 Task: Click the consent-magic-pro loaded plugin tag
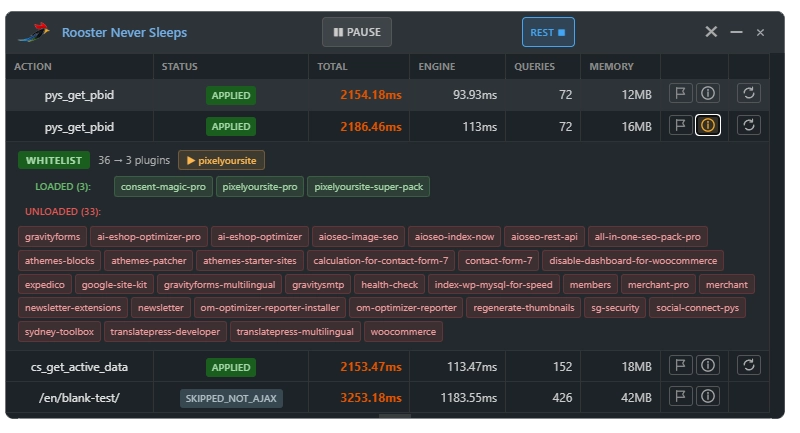point(163,187)
